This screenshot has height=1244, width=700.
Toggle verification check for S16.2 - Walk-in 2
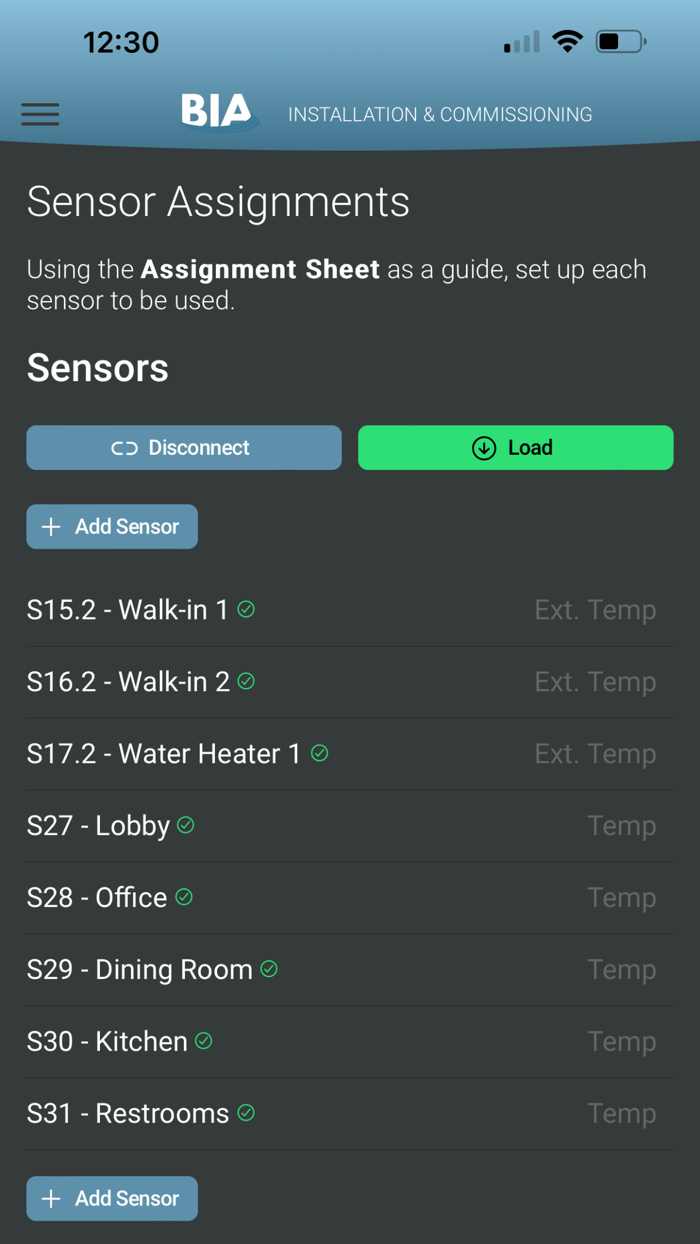click(x=248, y=681)
